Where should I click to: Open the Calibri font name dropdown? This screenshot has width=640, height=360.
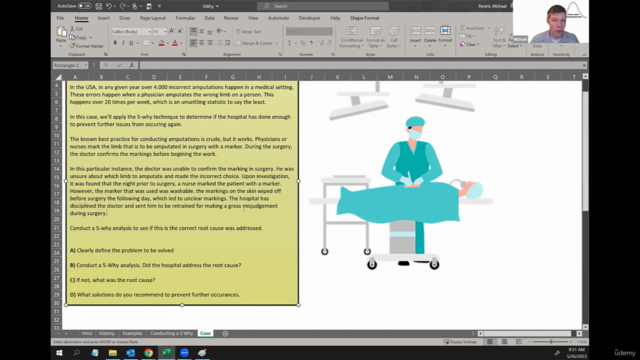(149, 31)
